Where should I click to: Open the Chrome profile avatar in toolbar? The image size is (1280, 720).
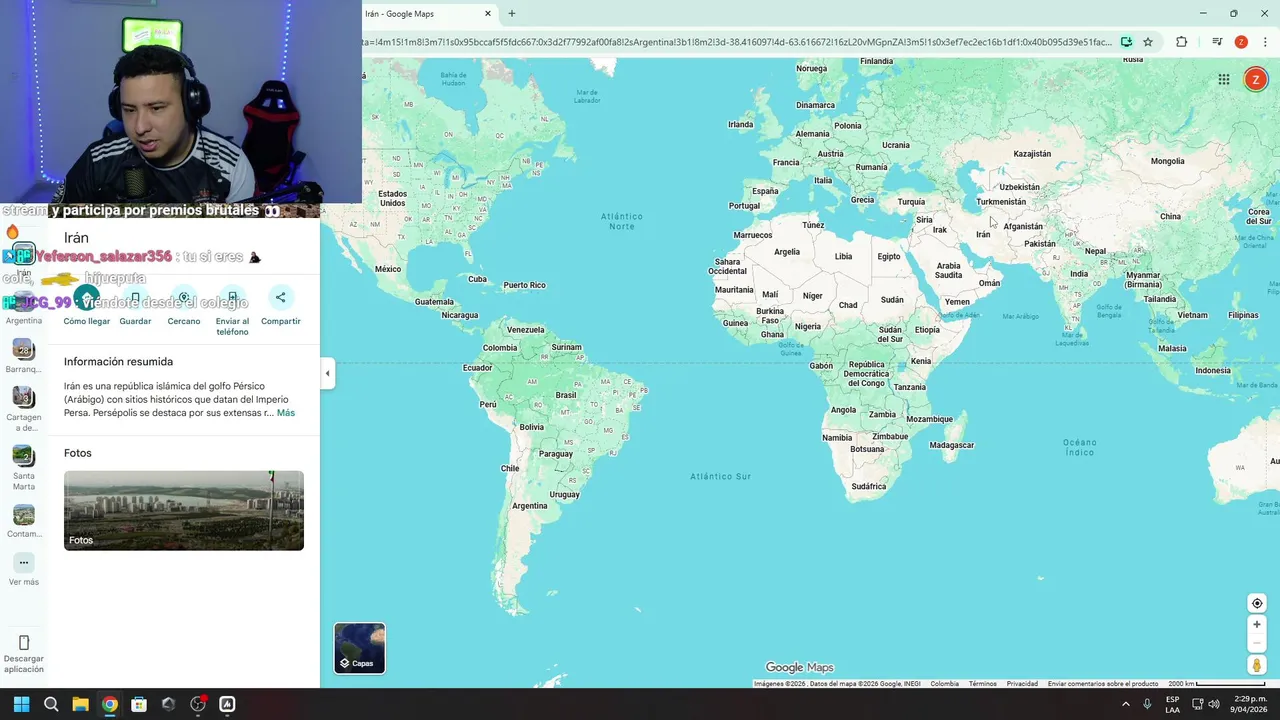pyautogui.click(x=1241, y=42)
